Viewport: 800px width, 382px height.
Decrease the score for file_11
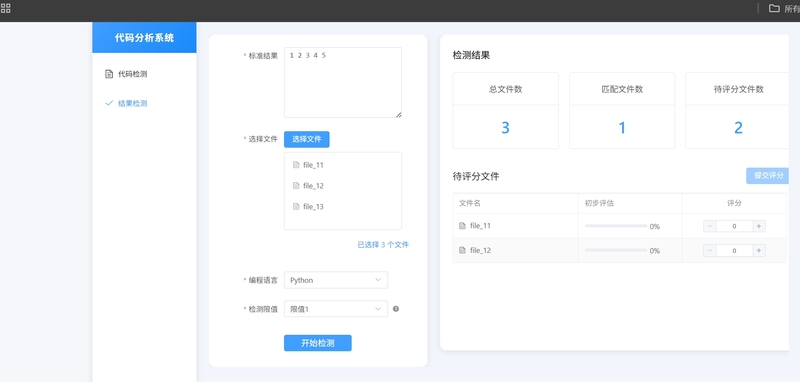coord(710,226)
